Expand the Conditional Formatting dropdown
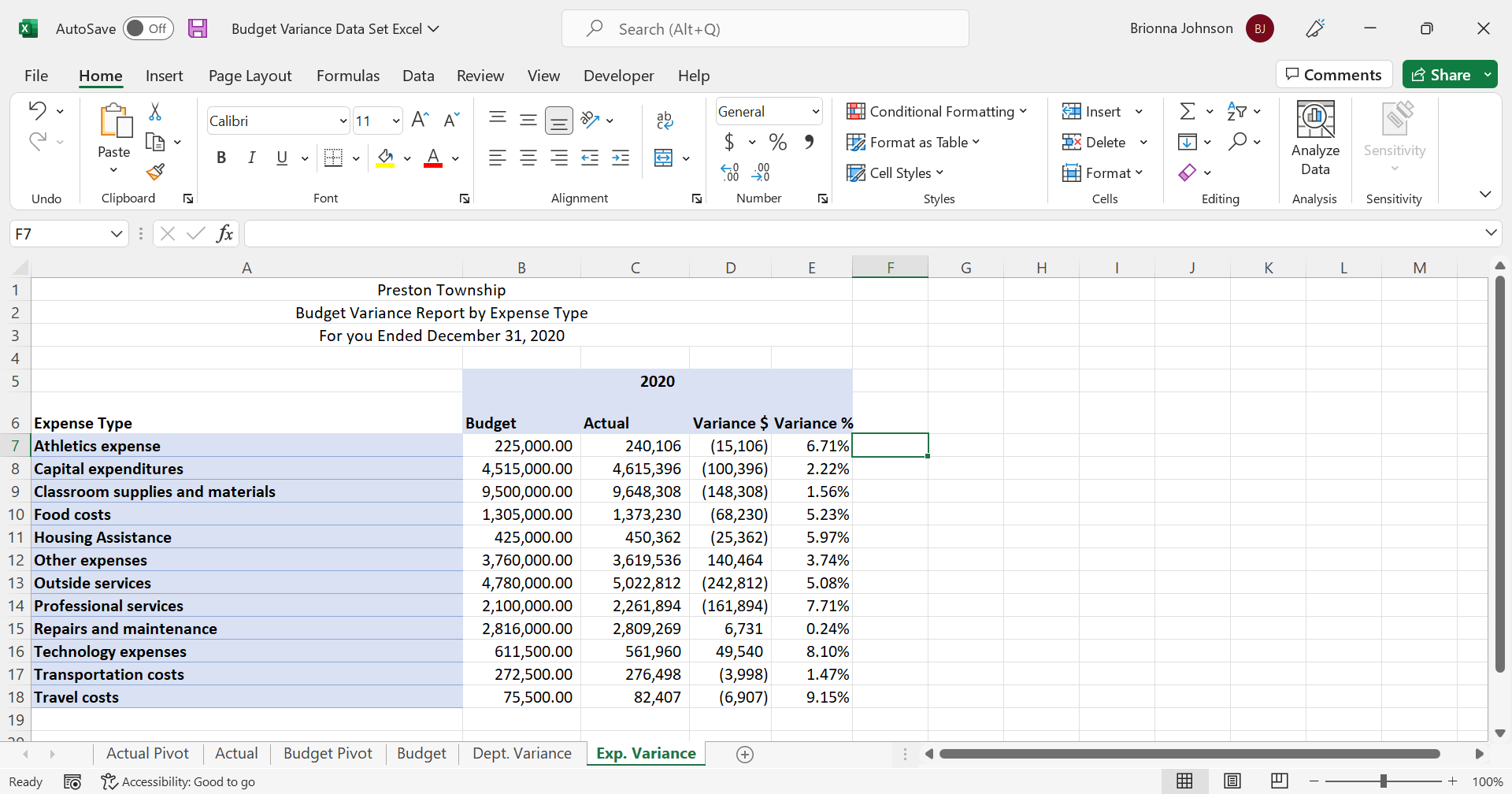Screen dimensions: 1512x794 tap(936, 112)
